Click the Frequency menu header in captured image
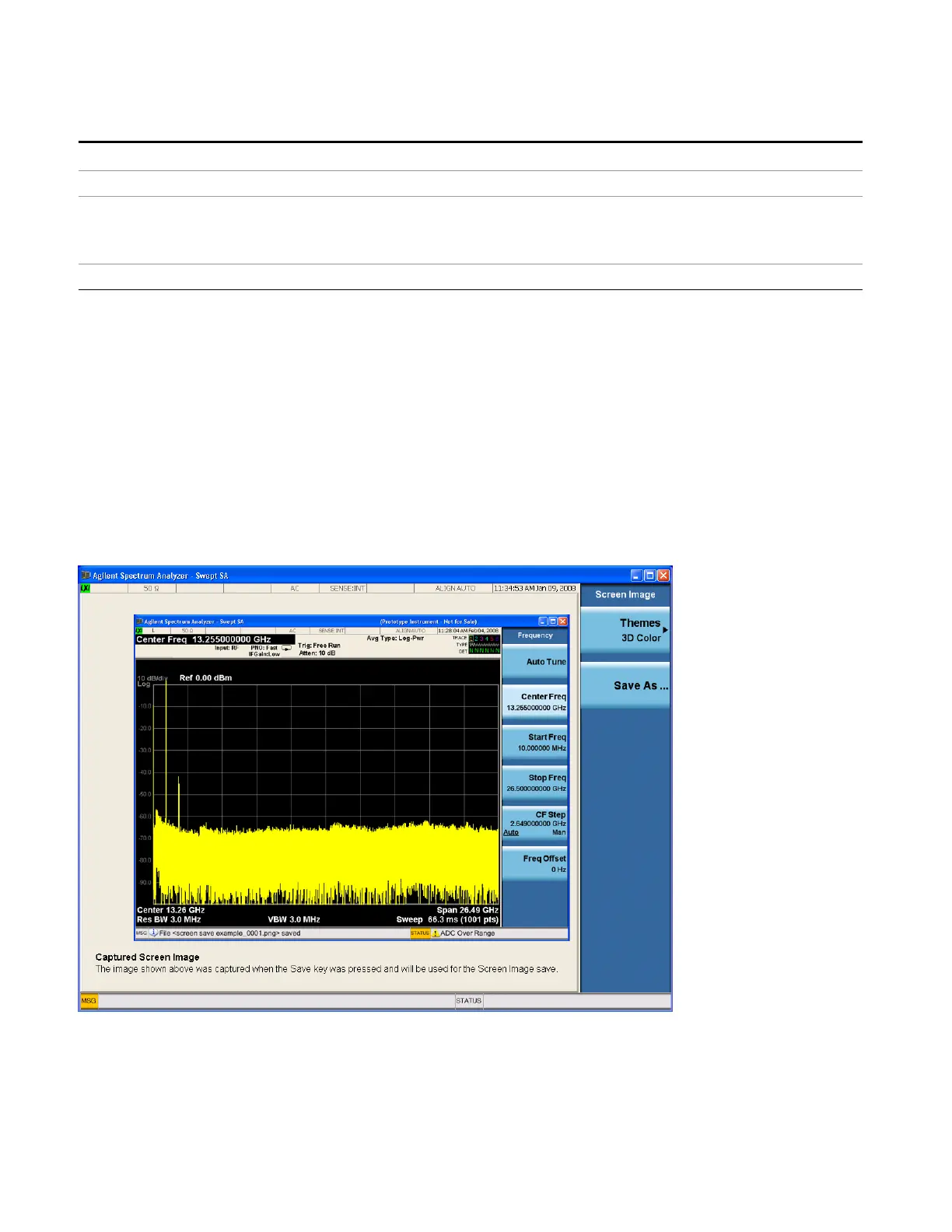The image size is (952, 1232). (535, 635)
